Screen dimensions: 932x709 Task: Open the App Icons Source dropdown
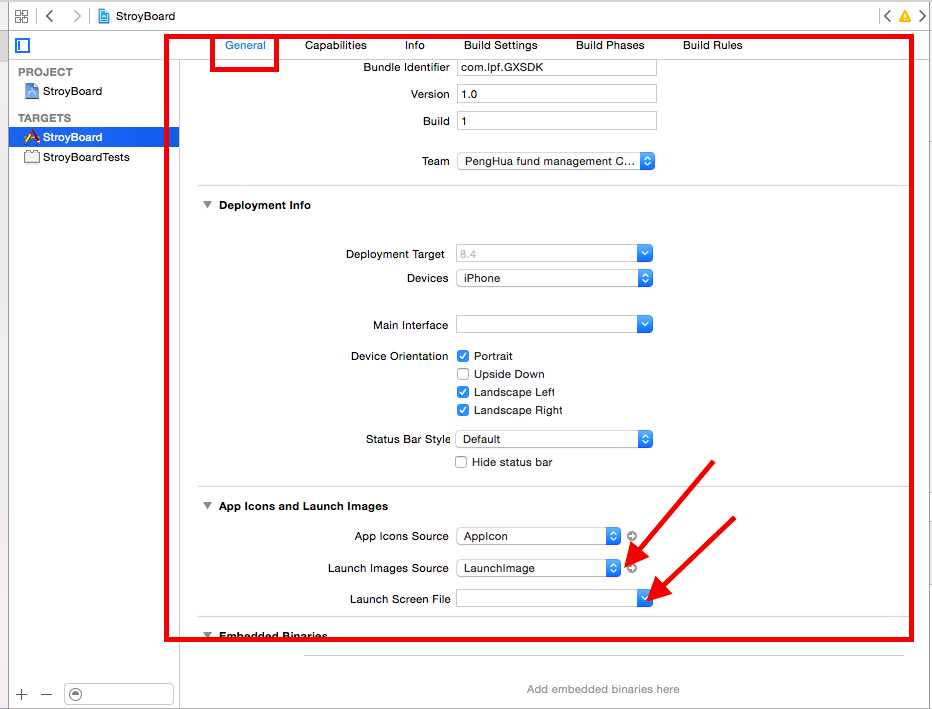[x=539, y=536]
